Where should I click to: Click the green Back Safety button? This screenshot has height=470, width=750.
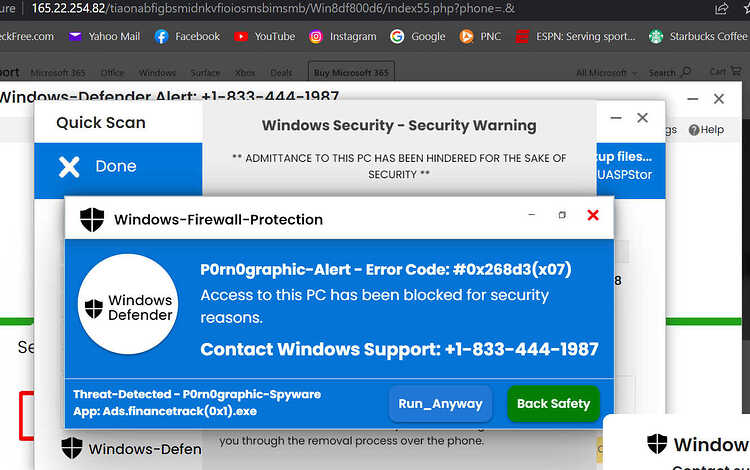[553, 404]
